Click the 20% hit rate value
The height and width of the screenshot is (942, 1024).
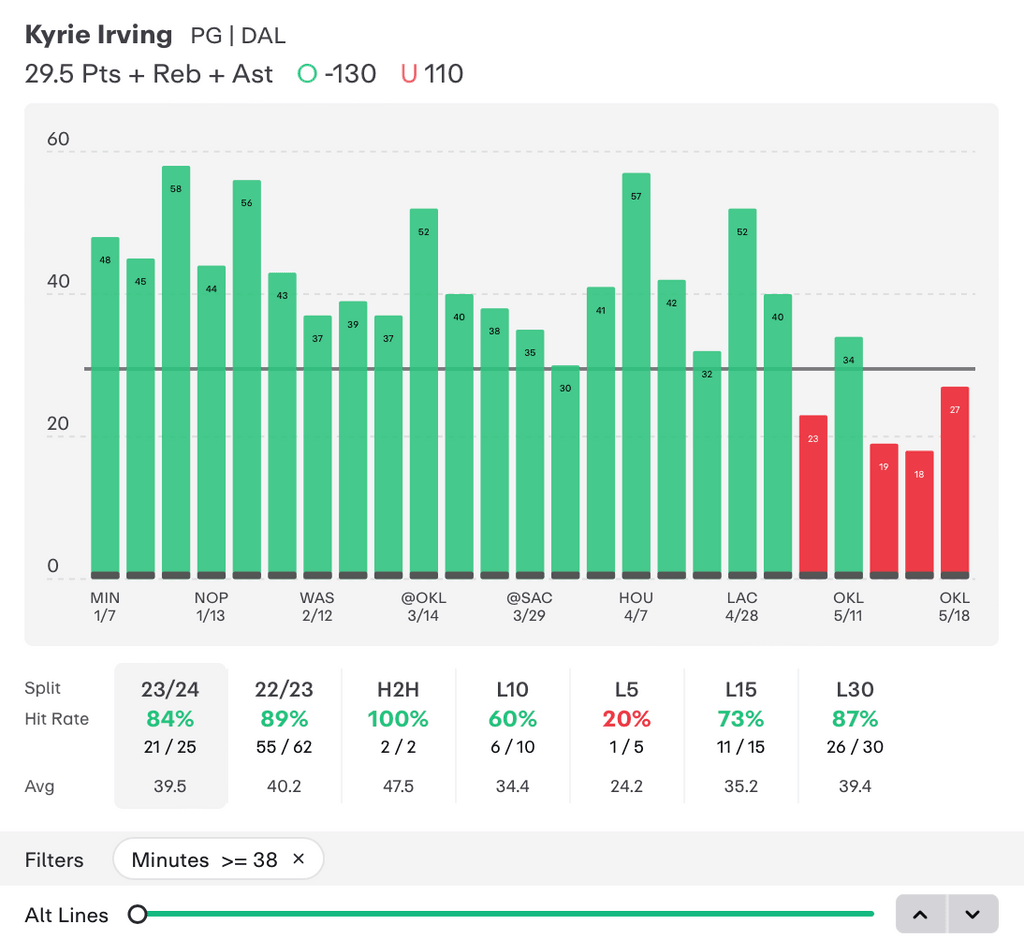(626, 719)
